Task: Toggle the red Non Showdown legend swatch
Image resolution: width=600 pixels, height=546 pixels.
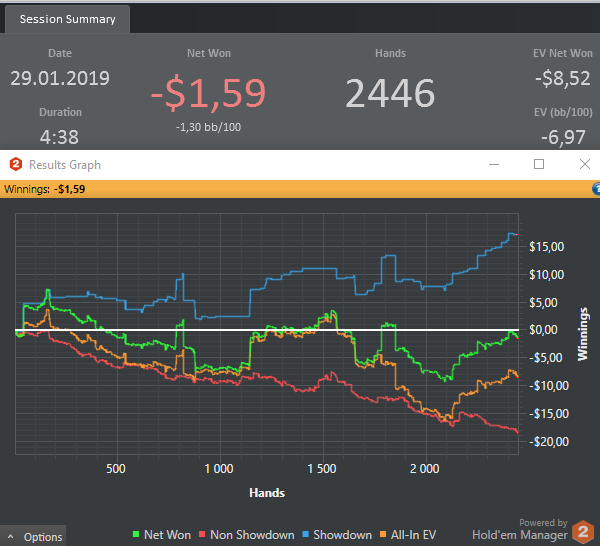Action: click(x=202, y=534)
